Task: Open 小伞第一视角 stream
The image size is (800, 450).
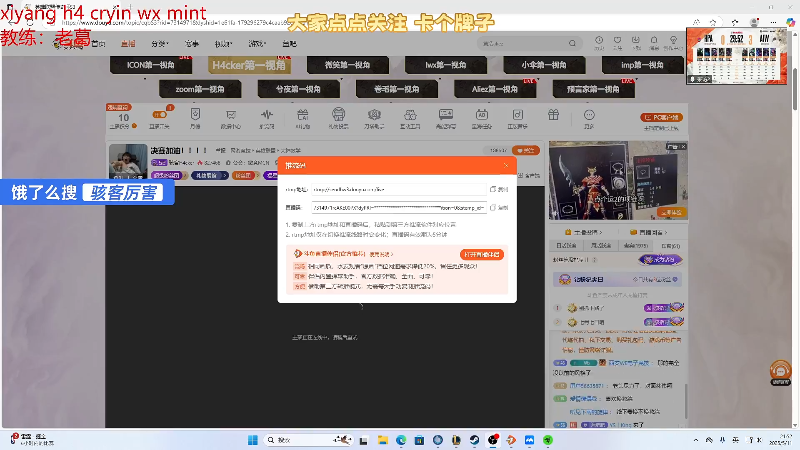Action: [544, 65]
